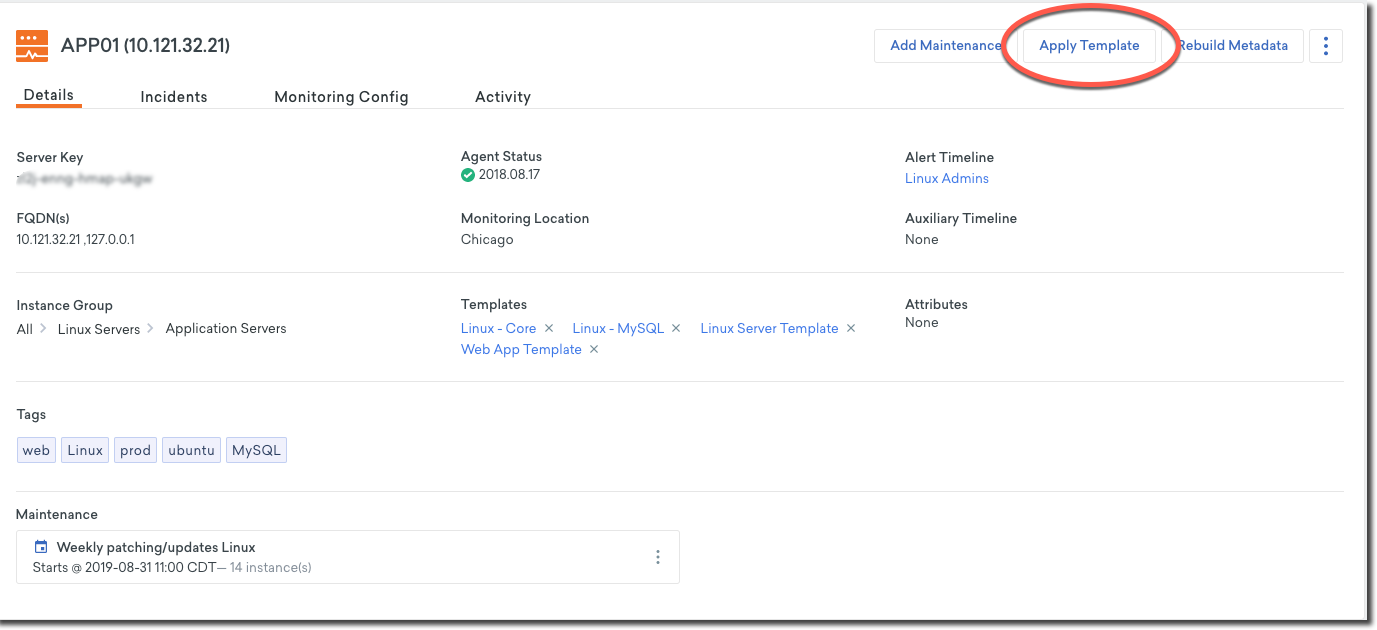1377x630 pixels.
Task: Switch to the Incidents tab
Action: click(x=173, y=96)
